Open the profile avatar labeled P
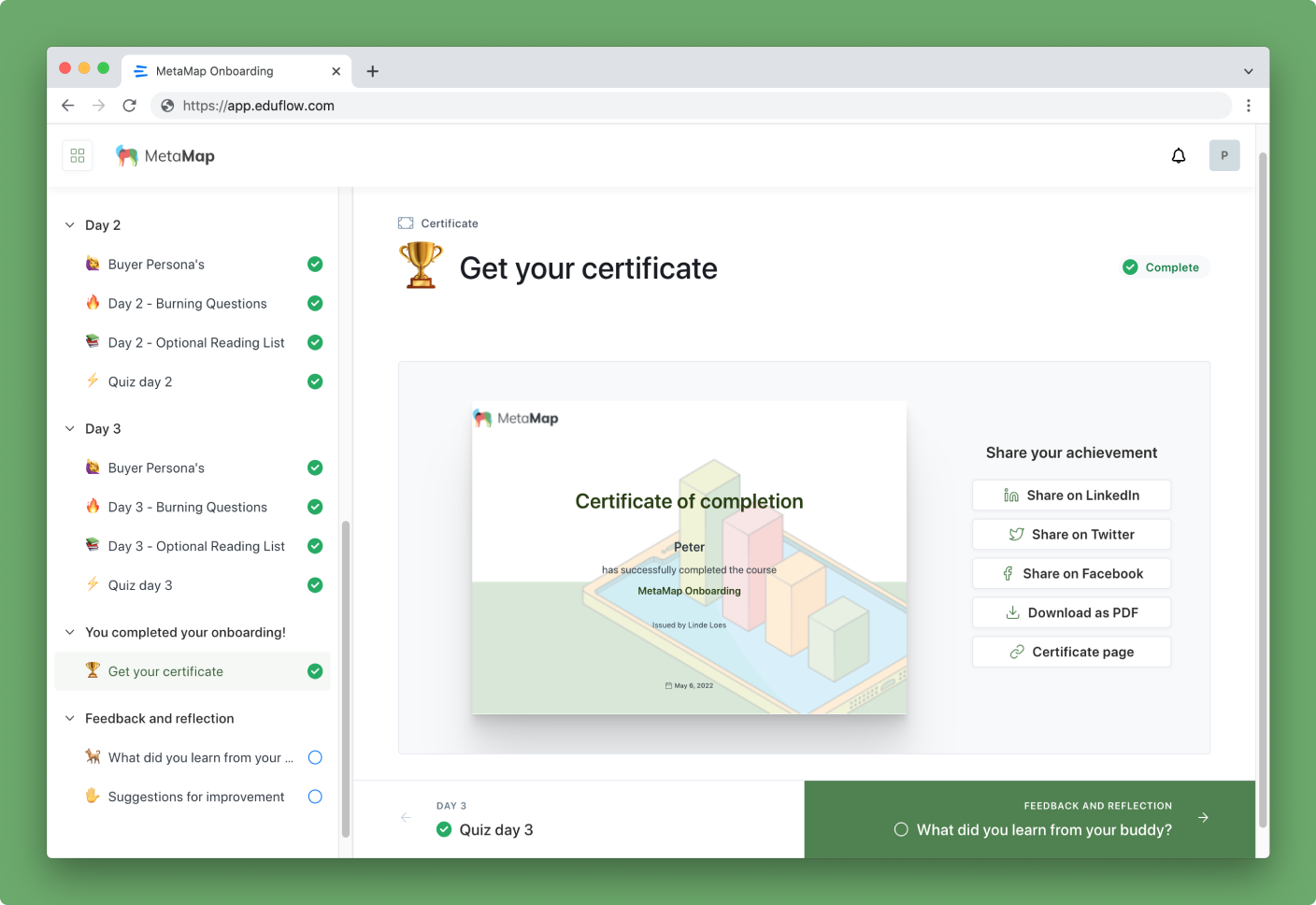Image resolution: width=1316 pixels, height=905 pixels. tap(1224, 155)
